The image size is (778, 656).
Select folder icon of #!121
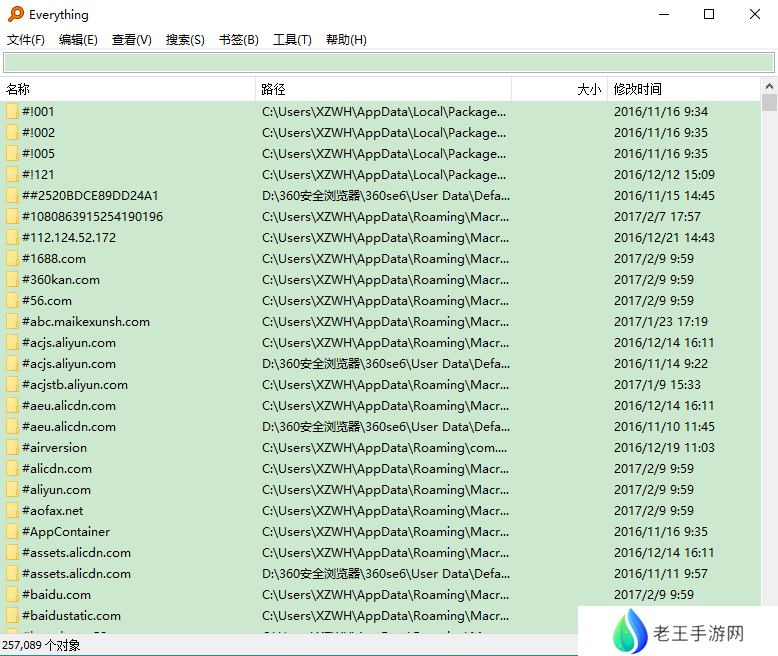click(12, 175)
